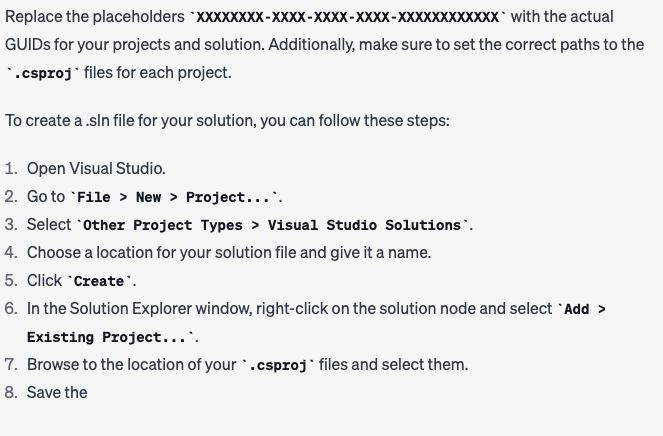The width and height of the screenshot is (663, 436).
Task: Click the list number 8 marker
Action: click(11, 393)
